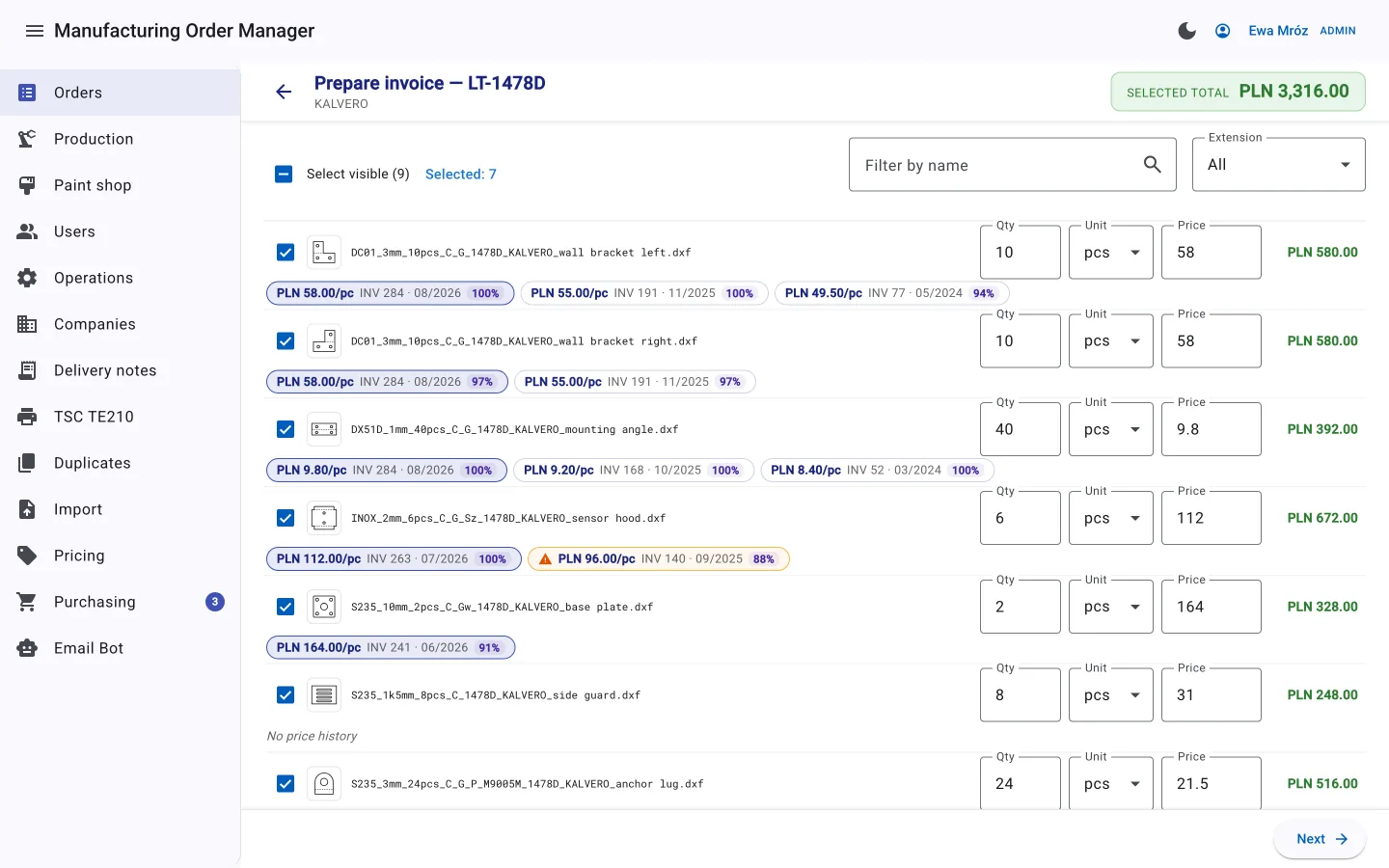Apply PLN 96.00/pc INV 140 price chip

pos(659,558)
